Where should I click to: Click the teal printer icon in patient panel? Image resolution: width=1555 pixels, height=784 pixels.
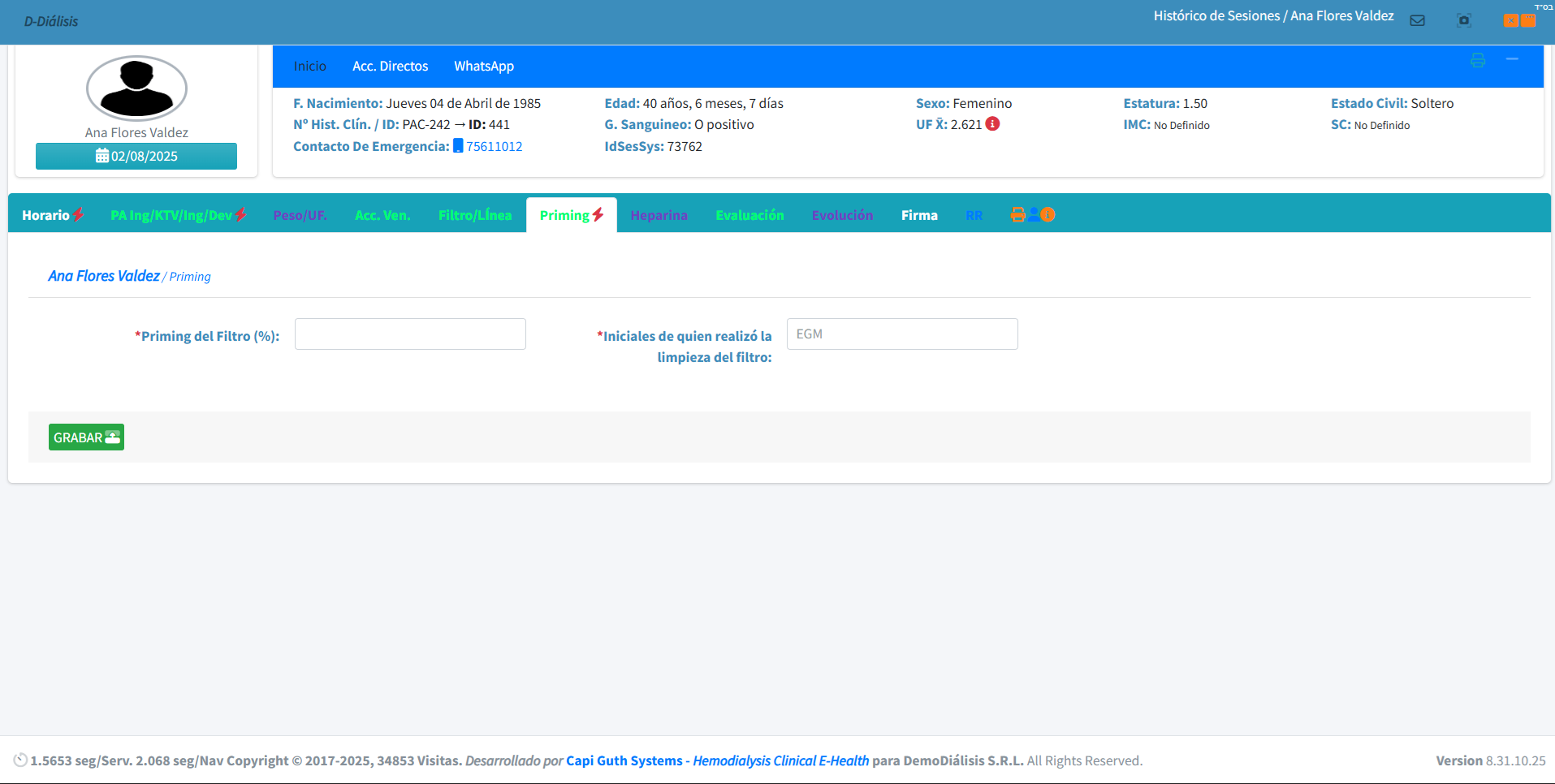(1478, 61)
